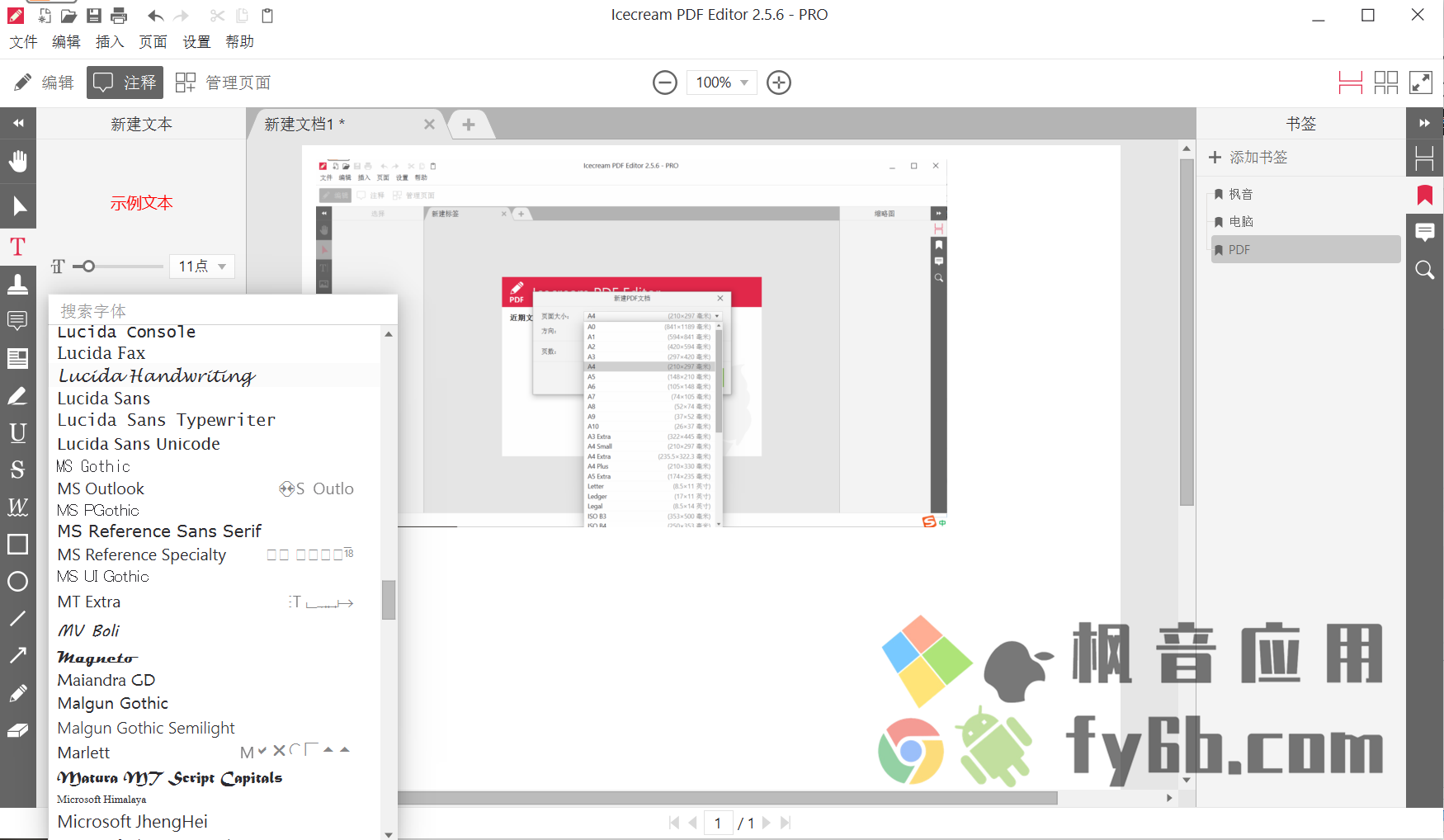Create a new document icon
1444x840 pixels.
coord(45,16)
